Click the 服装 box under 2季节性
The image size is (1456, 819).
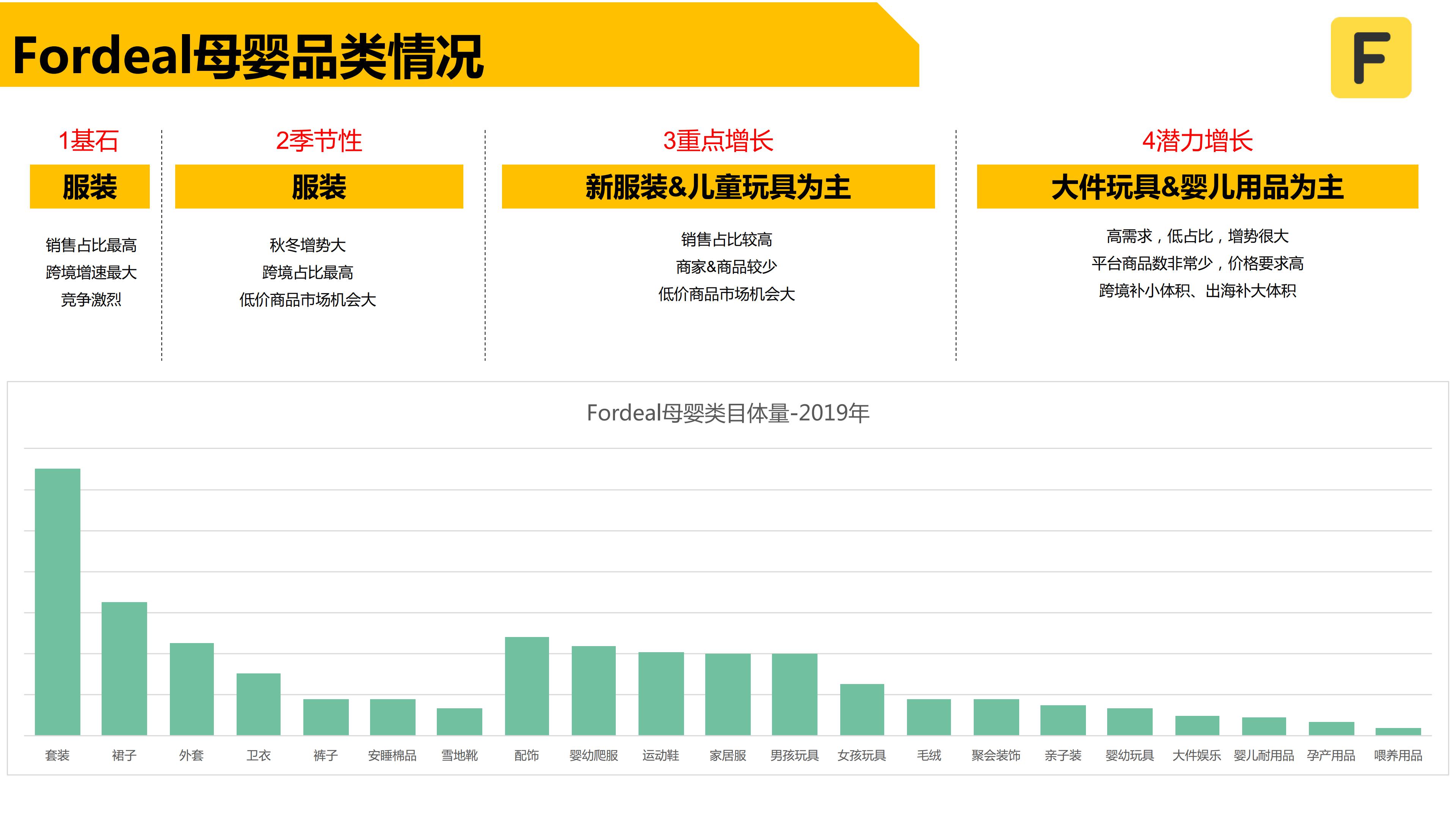tap(319, 187)
